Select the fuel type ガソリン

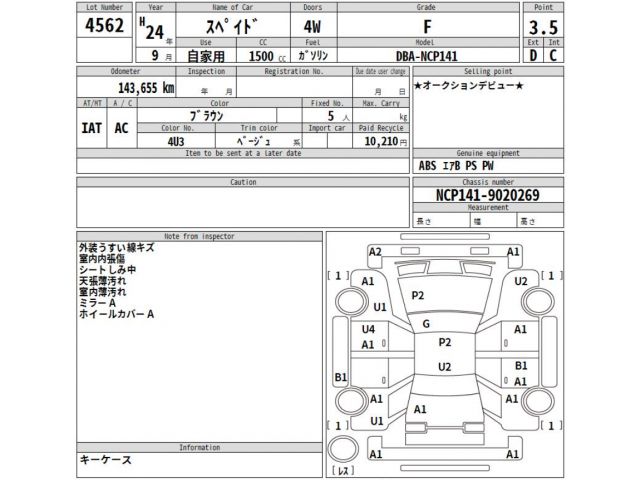tap(313, 55)
